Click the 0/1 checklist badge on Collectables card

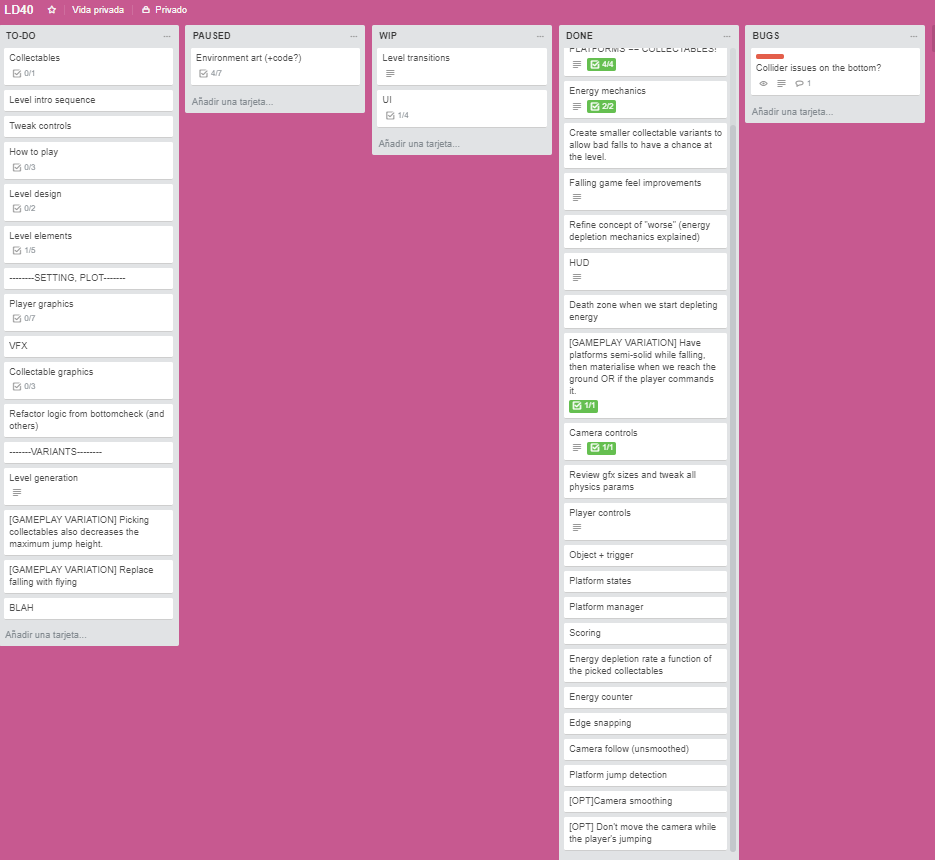pos(24,73)
